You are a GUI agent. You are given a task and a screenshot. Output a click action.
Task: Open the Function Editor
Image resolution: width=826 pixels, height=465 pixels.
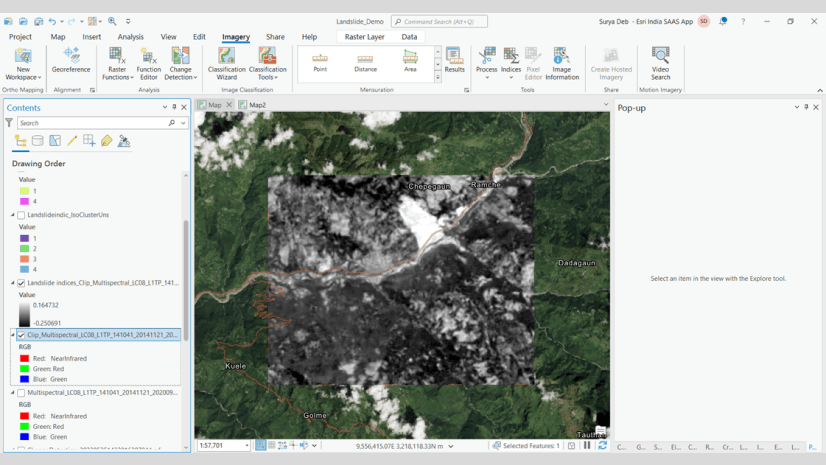coord(148,62)
